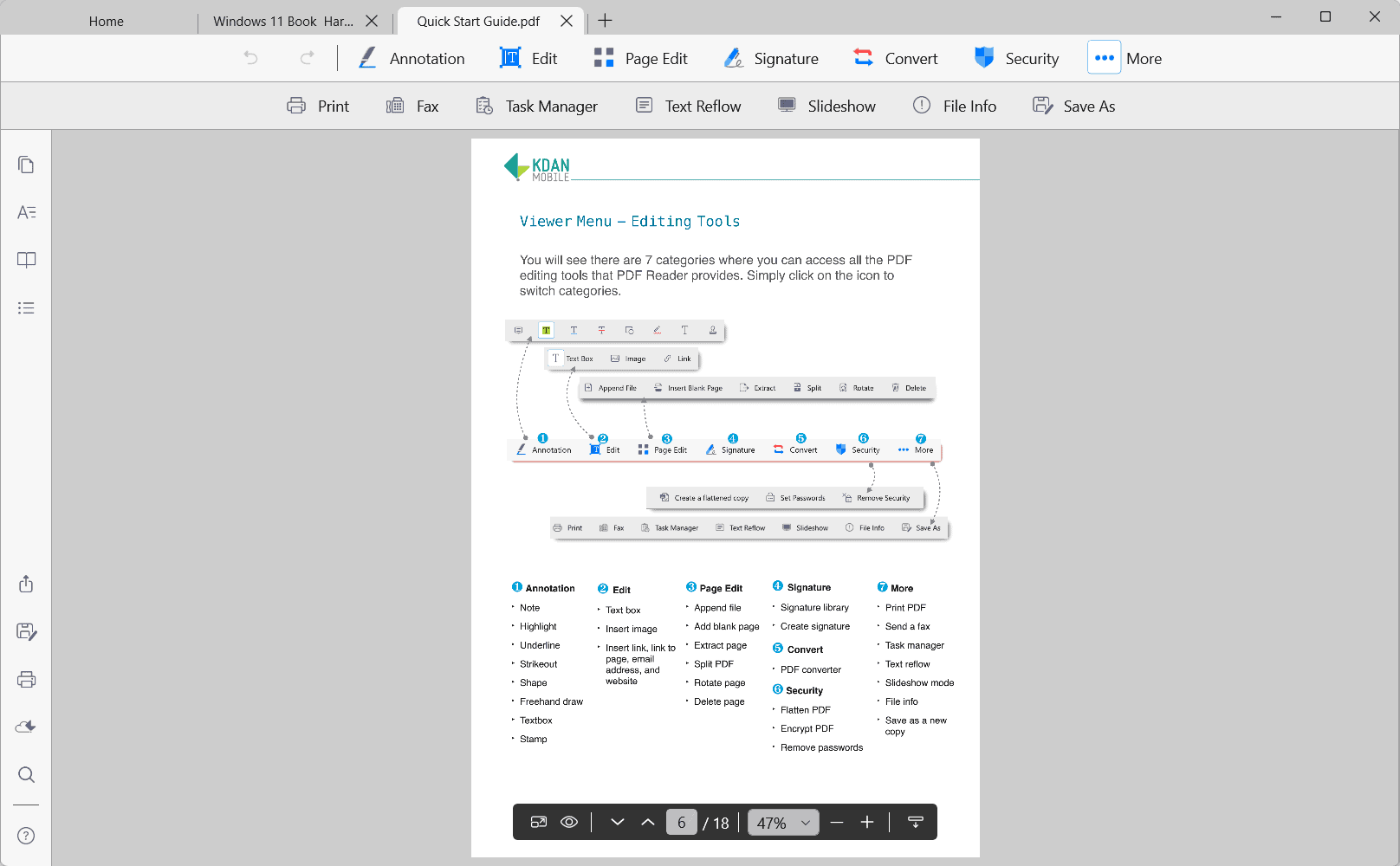Open the Page Edit tools
This screenshot has width=1400, height=866.
[640, 58]
